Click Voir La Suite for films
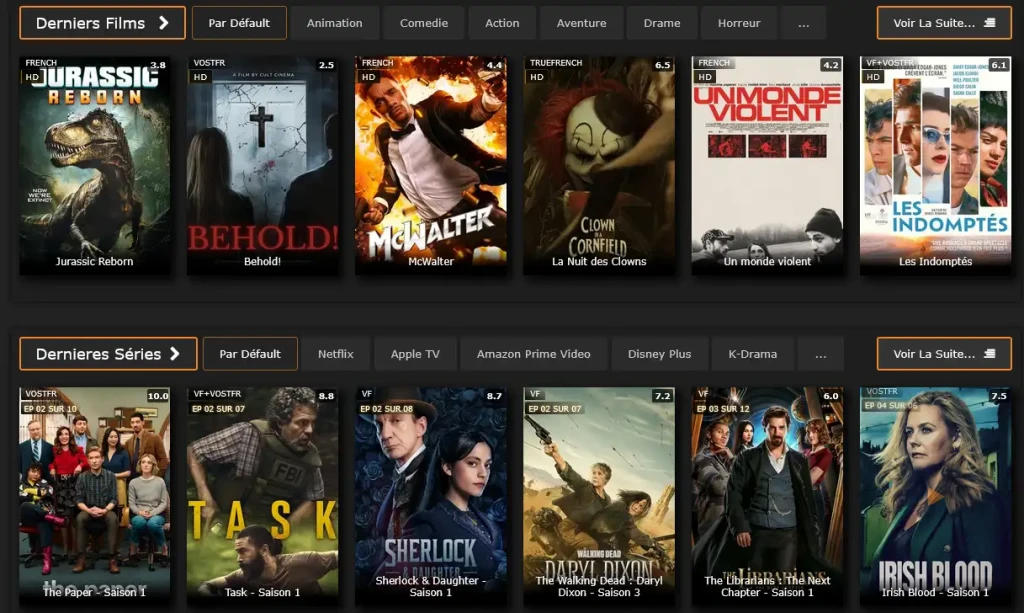The image size is (1024, 613). (944, 23)
